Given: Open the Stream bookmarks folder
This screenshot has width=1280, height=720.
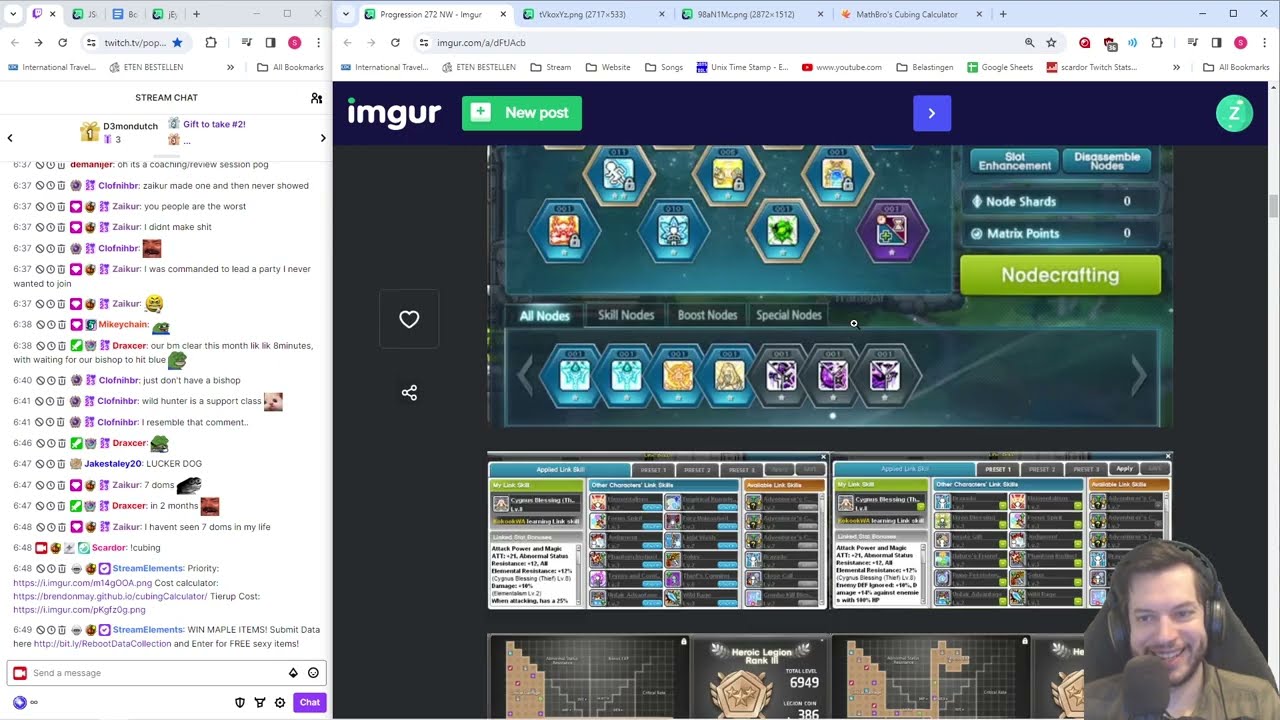Looking at the screenshot, I should [551, 67].
